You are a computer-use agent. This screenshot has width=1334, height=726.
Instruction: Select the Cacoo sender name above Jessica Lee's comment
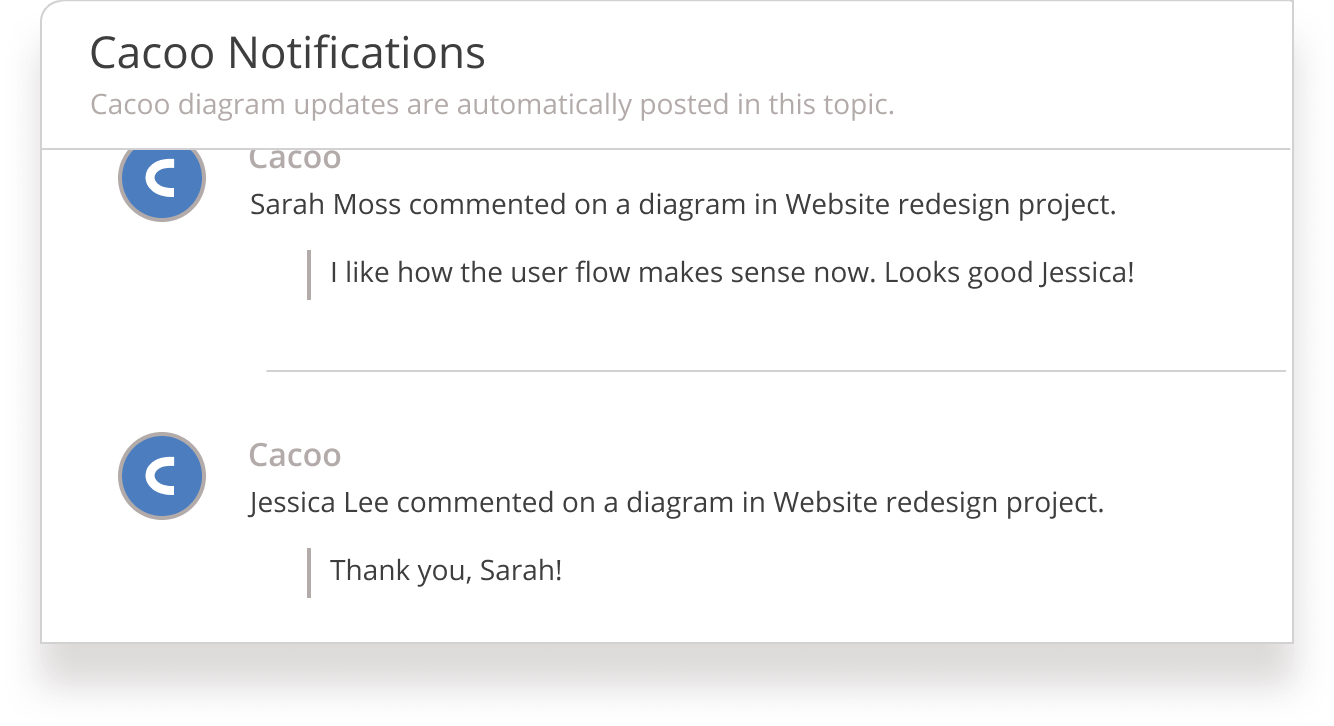click(295, 455)
